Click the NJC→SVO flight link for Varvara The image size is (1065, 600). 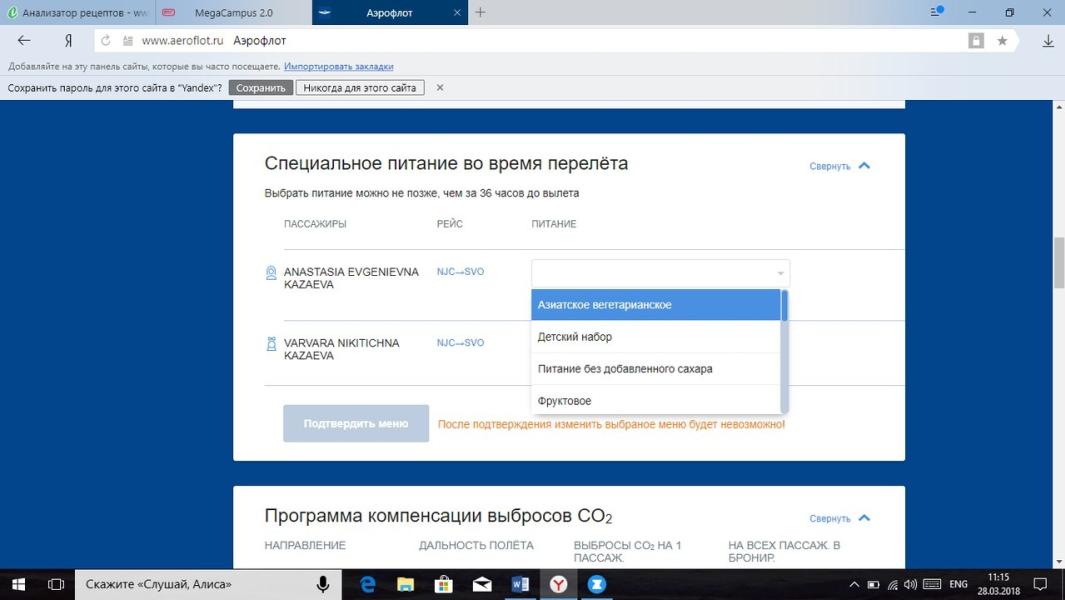461,342
